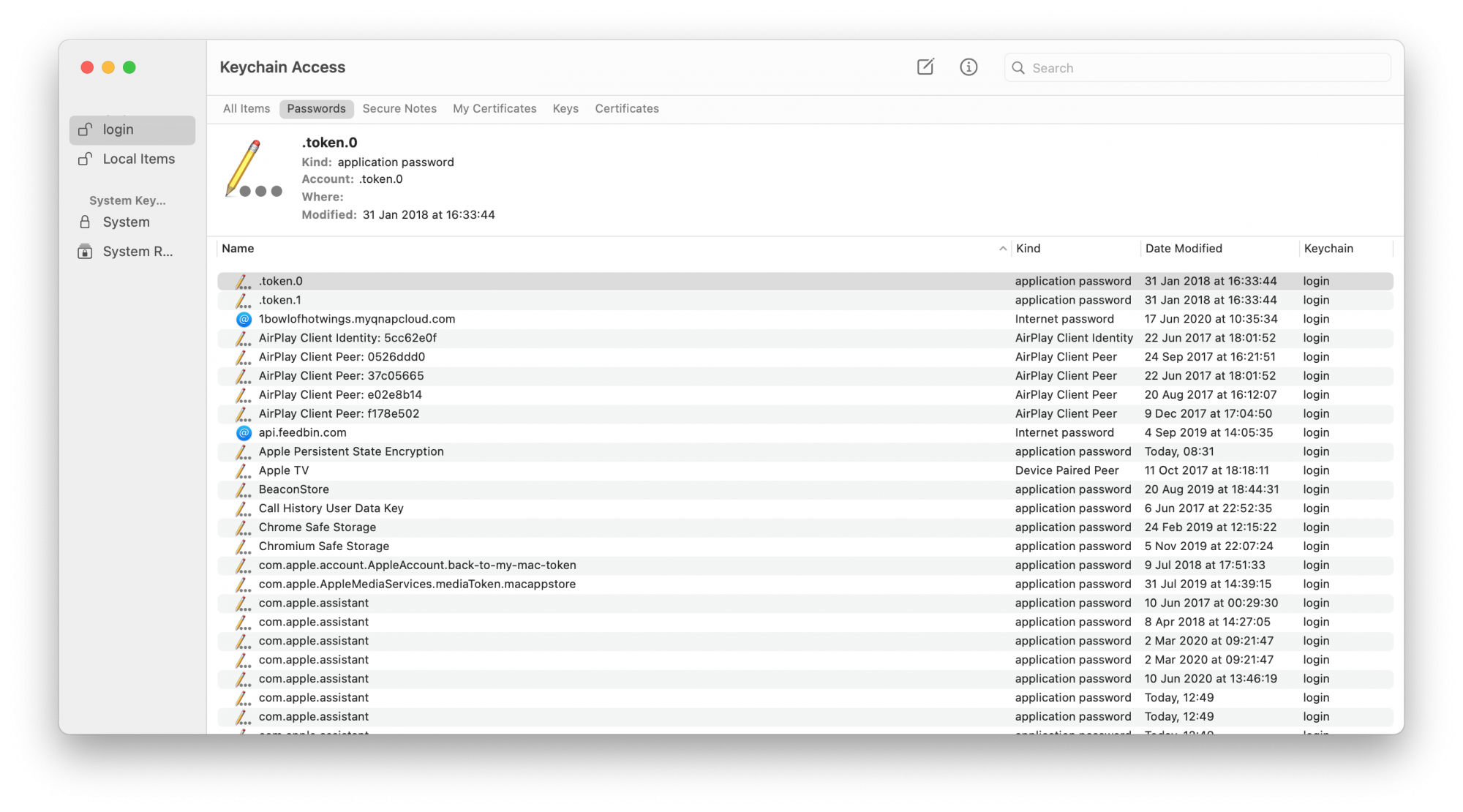Screen dimensions: 1463x812
Task: Sort list by Kind column header
Action: 1028,249
